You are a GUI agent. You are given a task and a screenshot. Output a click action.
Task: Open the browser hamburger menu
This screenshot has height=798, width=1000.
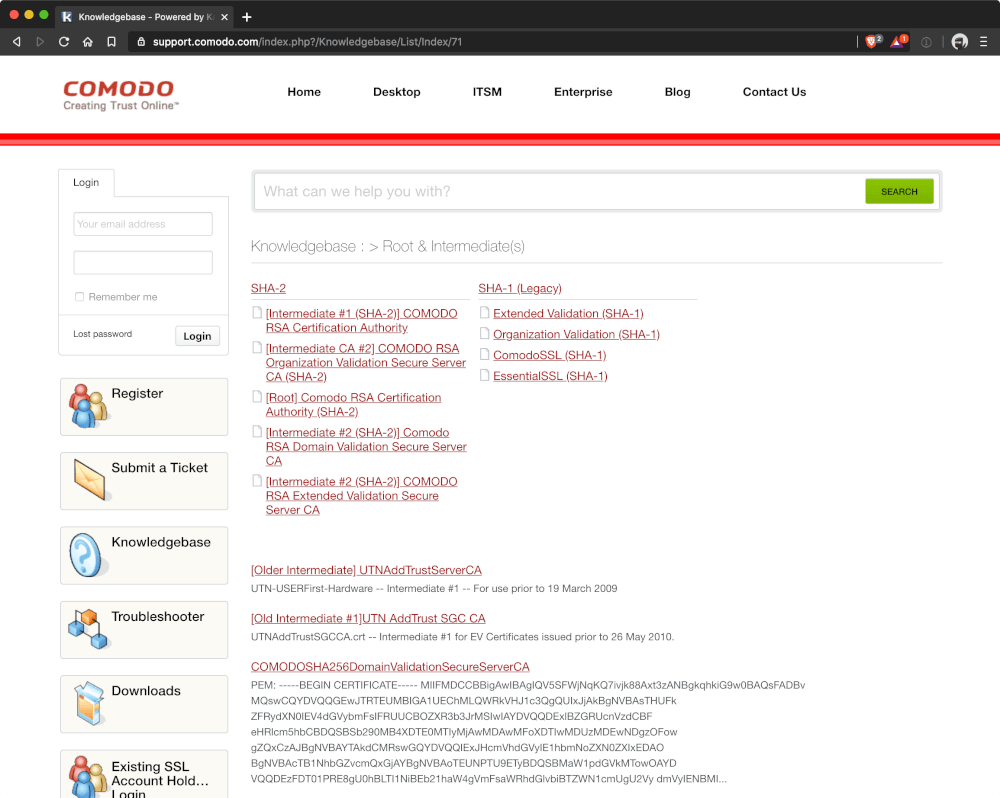[x=983, y=41]
